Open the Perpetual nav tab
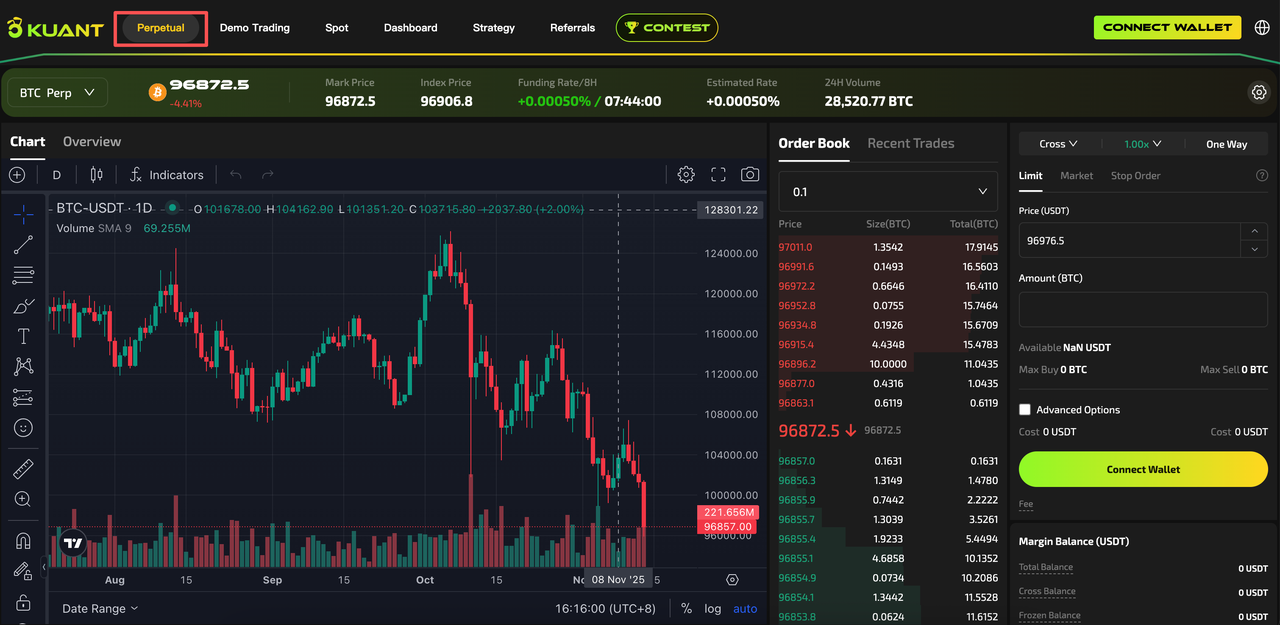 coord(161,28)
